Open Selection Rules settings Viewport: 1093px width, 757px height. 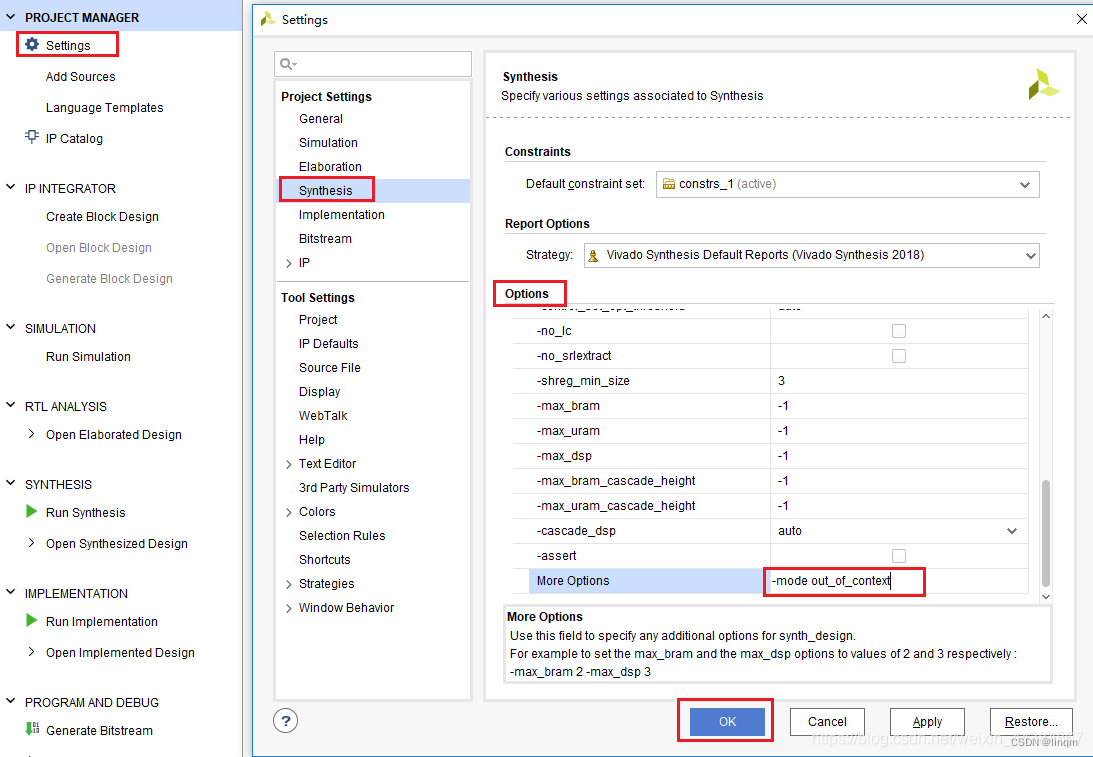[x=342, y=535]
